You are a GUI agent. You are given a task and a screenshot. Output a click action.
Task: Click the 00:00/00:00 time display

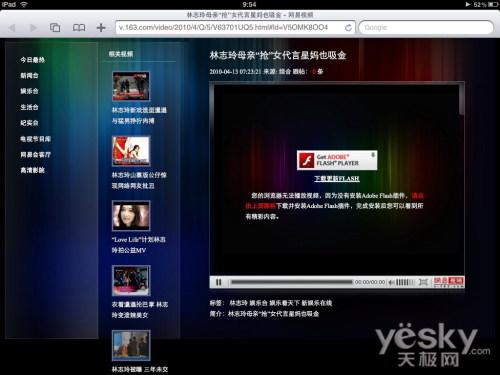click(370, 282)
